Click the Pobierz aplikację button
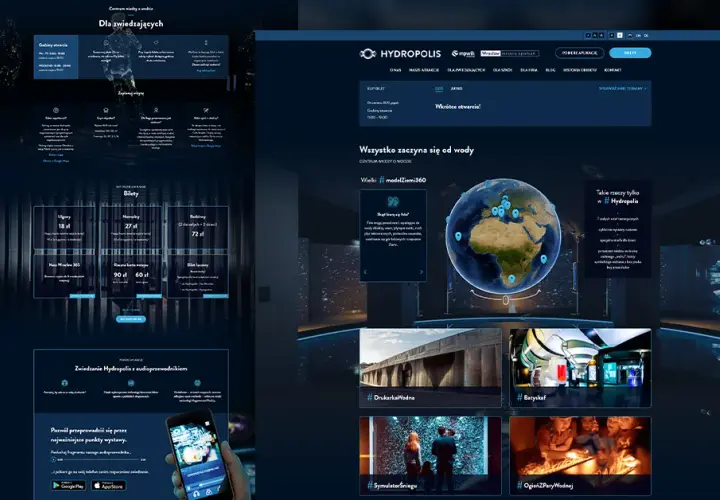 (579, 53)
